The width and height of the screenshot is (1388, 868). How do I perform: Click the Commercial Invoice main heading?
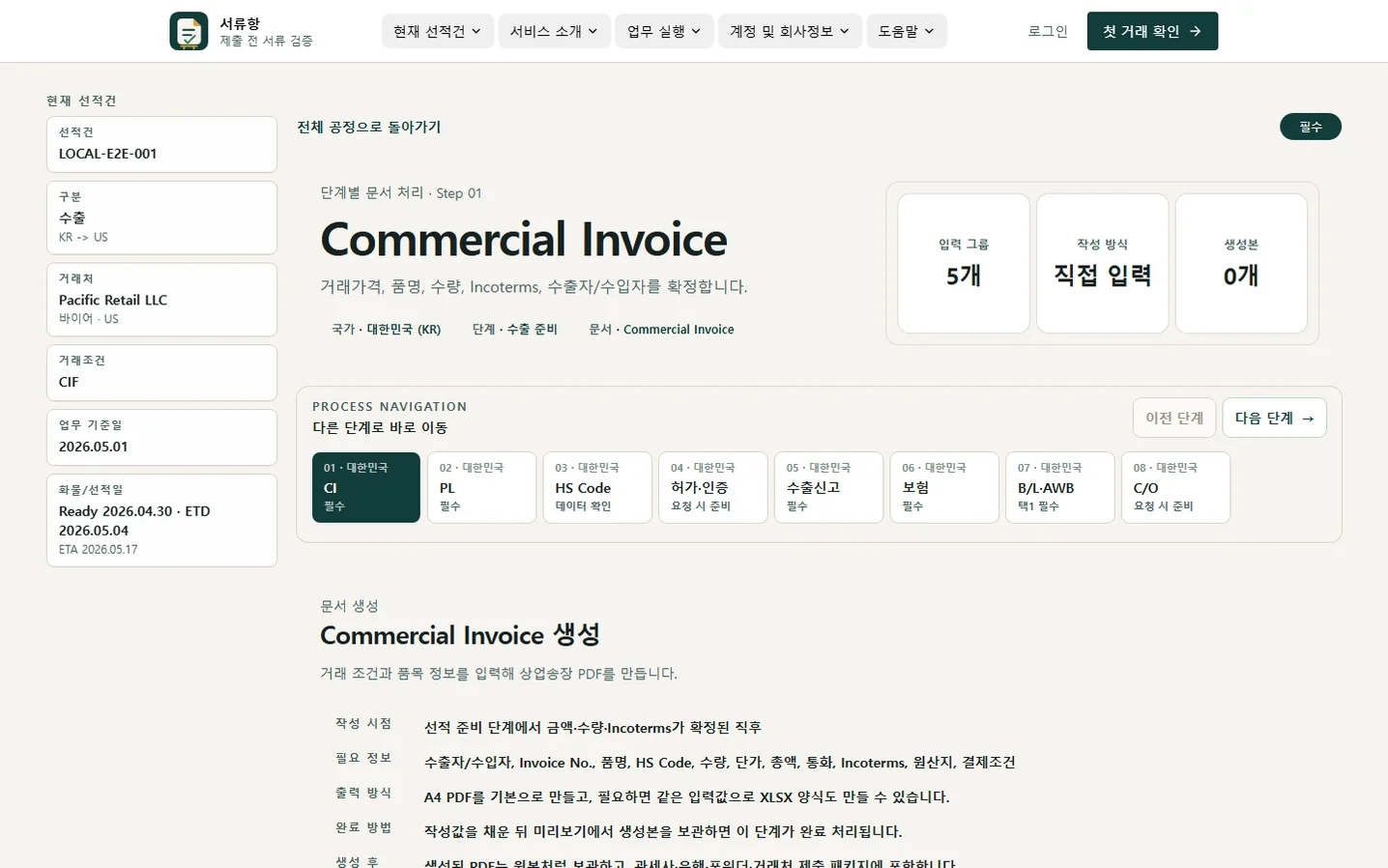(x=524, y=240)
